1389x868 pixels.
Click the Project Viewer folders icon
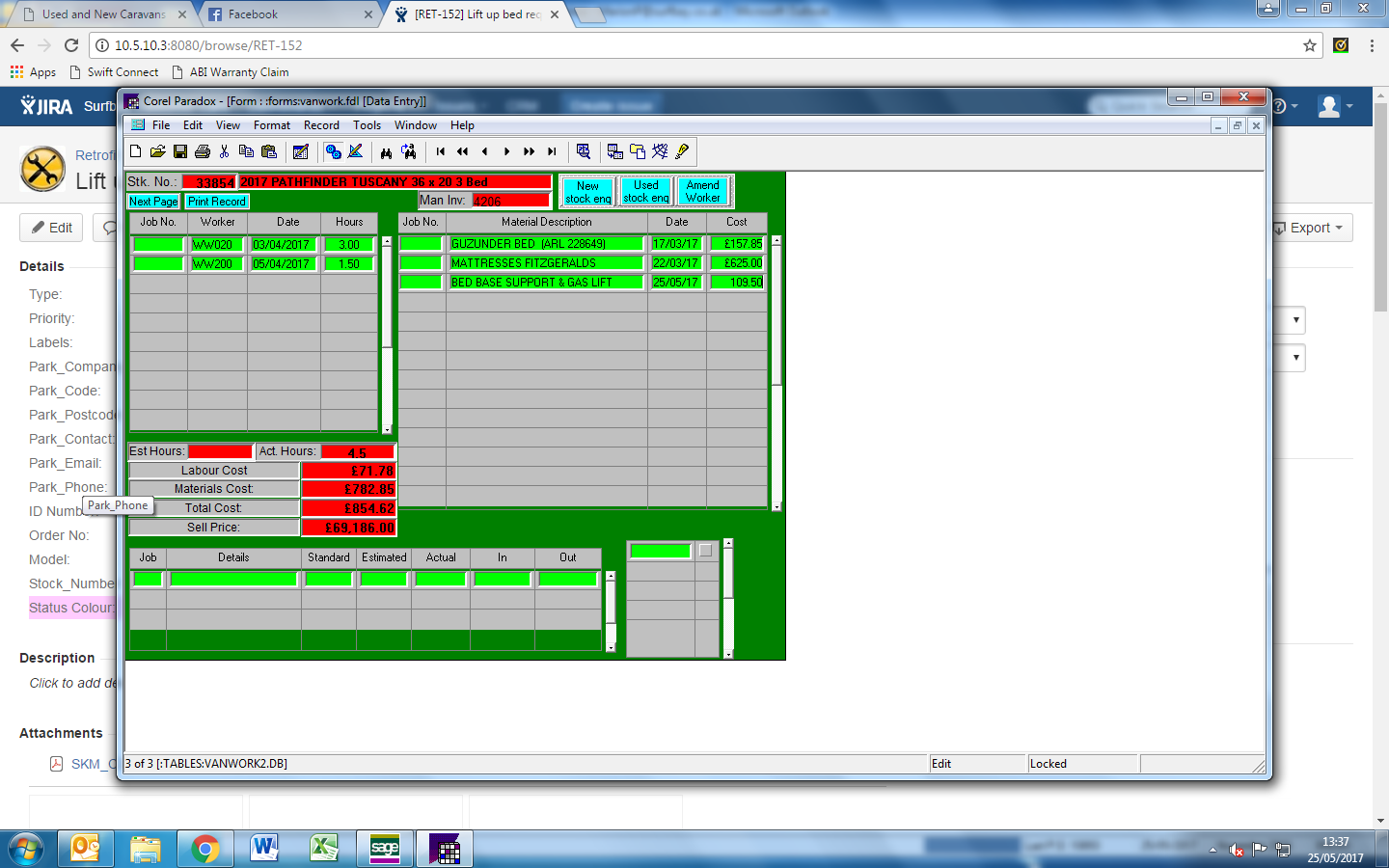[638, 151]
